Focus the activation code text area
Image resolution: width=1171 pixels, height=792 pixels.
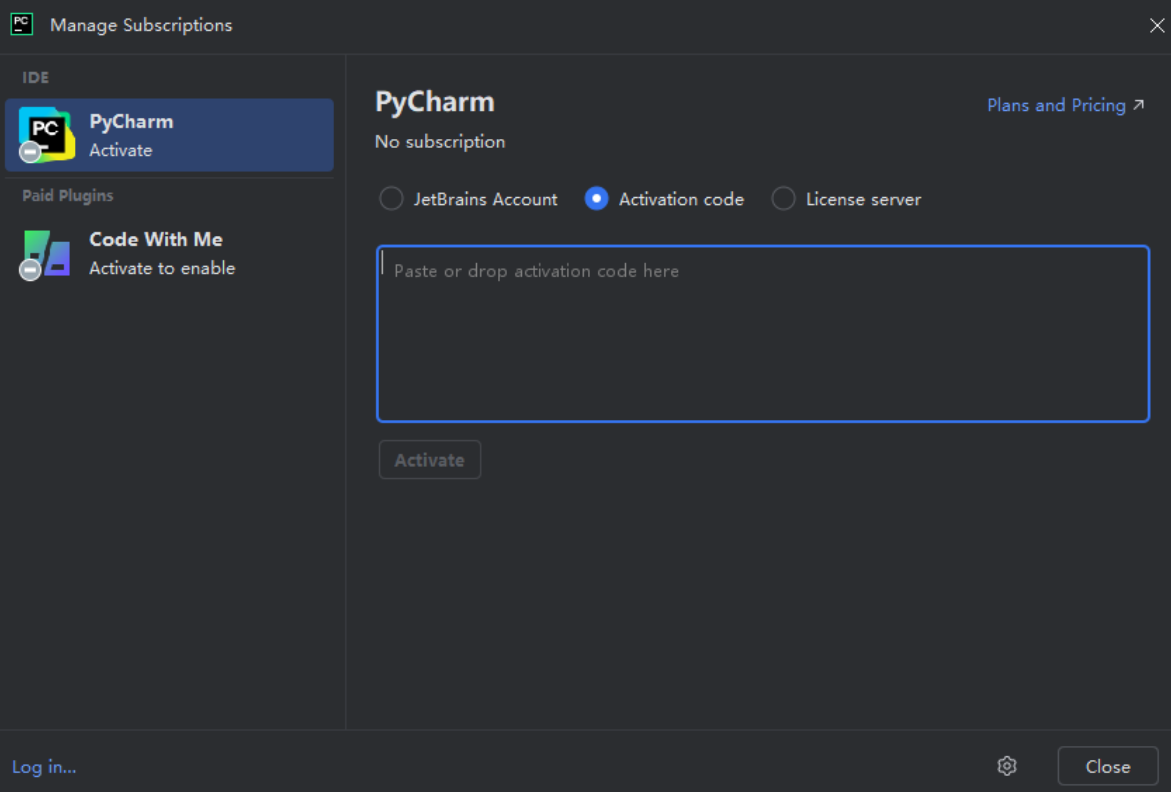(x=762, y=334)
